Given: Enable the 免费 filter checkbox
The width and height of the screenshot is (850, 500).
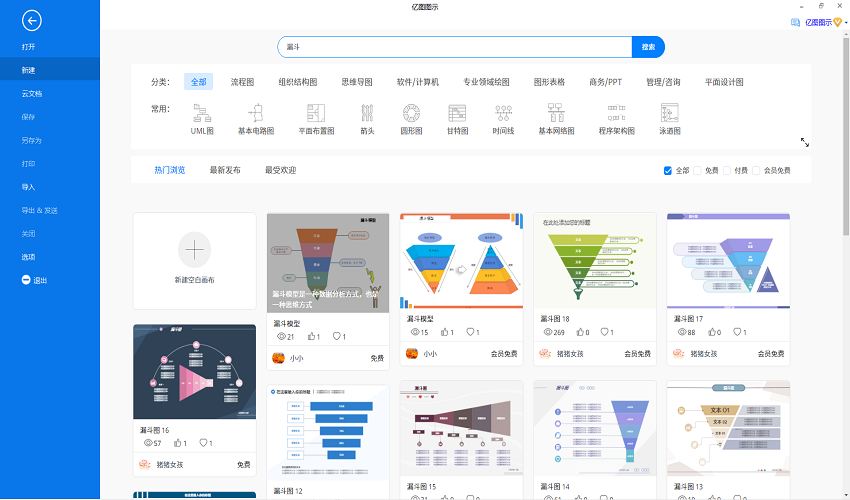Looking at the screenshot, I should tap(698, 171).
